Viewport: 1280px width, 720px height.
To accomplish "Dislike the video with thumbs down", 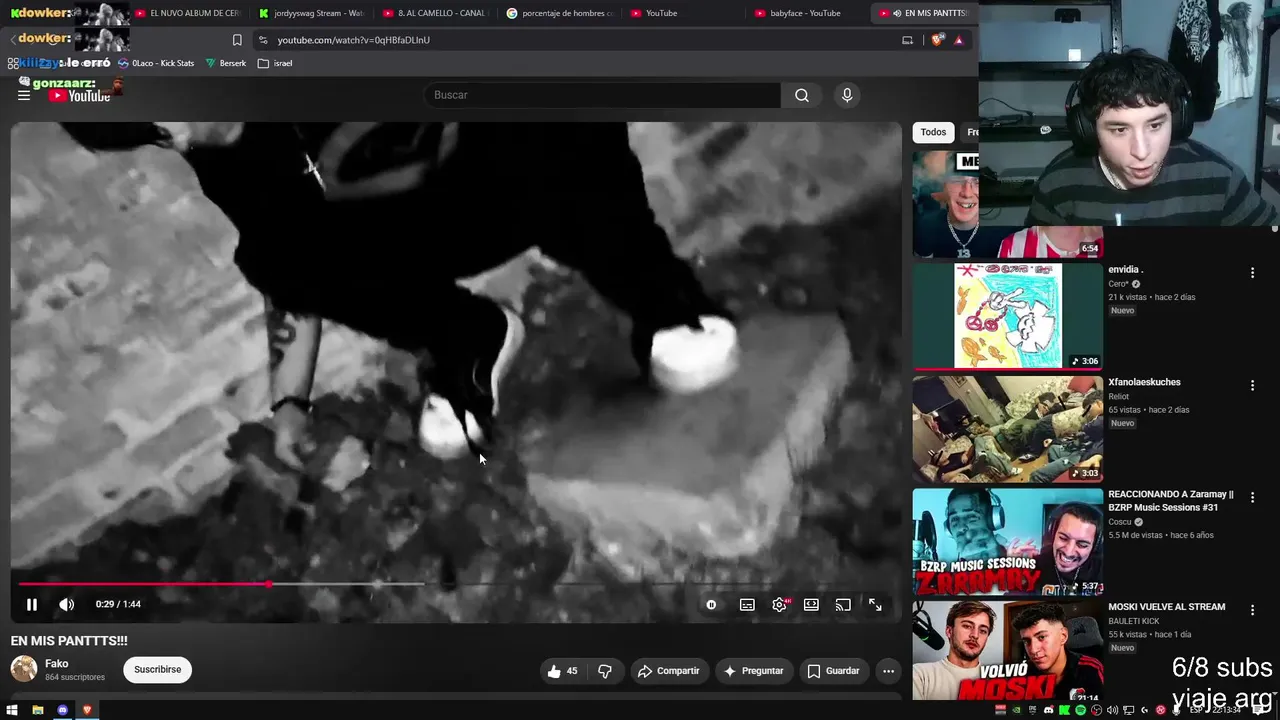I will click(x=605, y=671).
